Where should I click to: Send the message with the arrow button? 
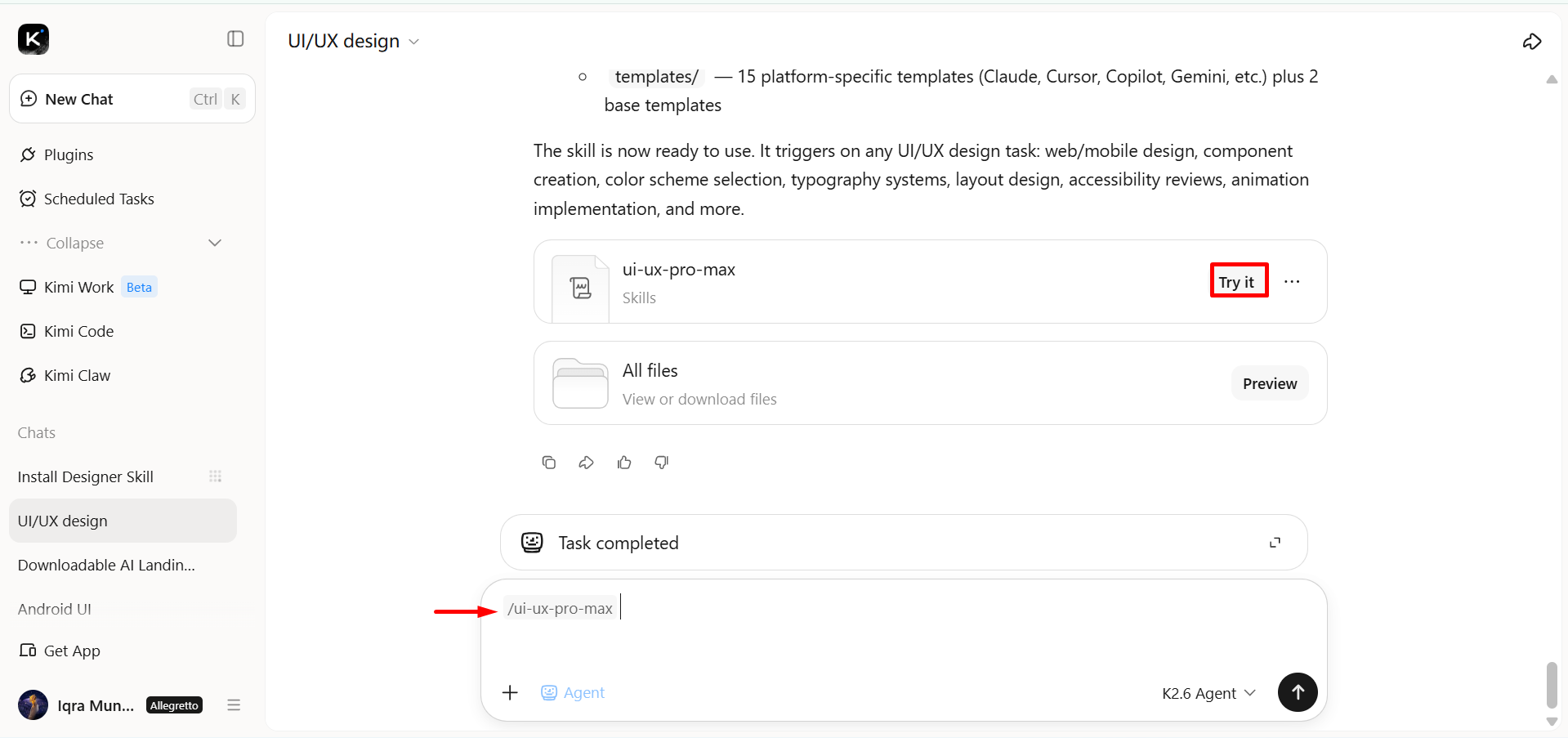pos(1298,692)
